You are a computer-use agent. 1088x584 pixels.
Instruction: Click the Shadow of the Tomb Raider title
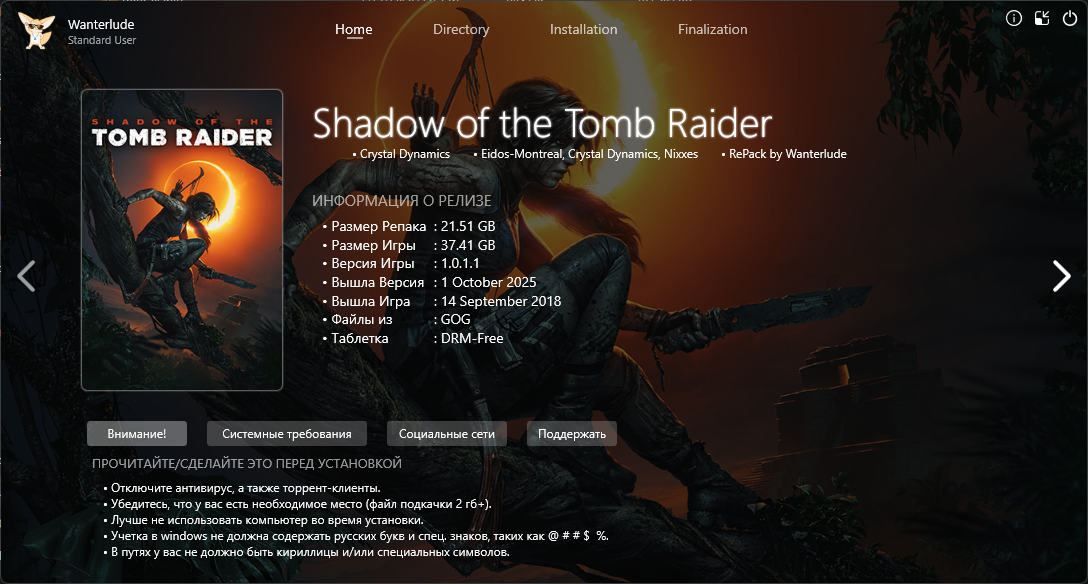coord(542,123)
